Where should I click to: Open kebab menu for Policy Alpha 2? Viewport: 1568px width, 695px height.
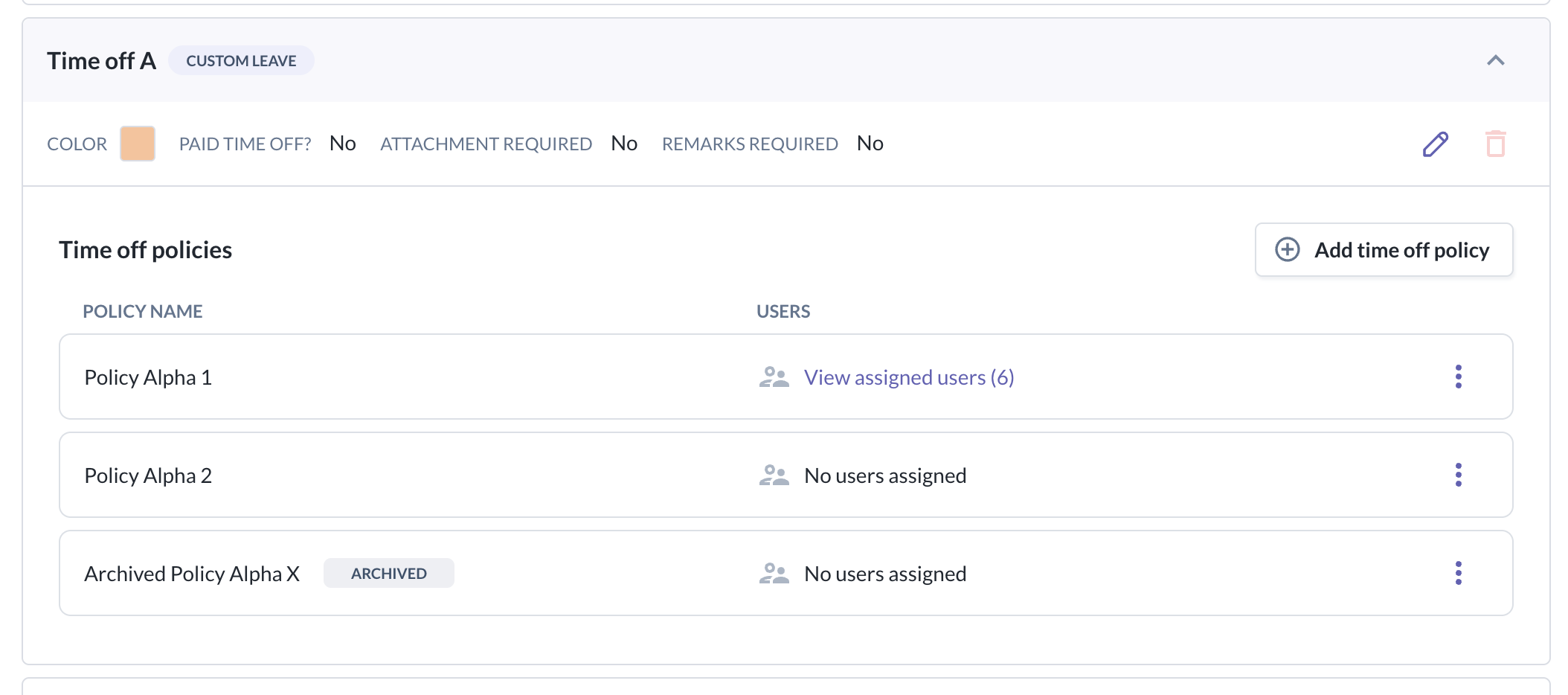[x=1458, y=475]
